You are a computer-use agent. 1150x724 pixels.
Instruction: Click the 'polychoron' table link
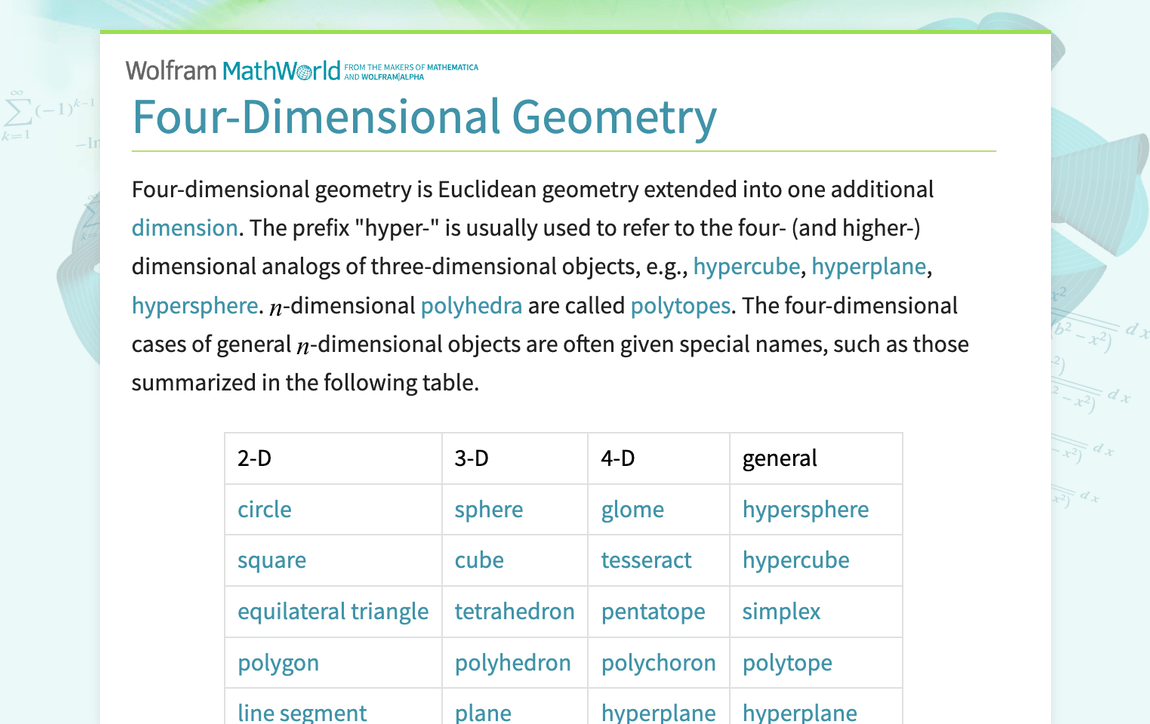pos(658,663)
